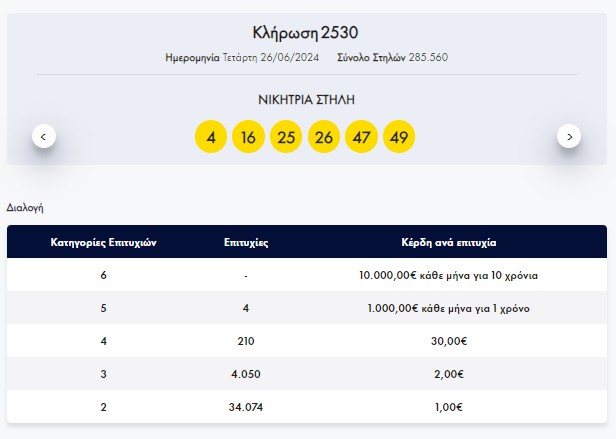
Task: Go to the previous draw with left arrow
Action: point(44,136)
